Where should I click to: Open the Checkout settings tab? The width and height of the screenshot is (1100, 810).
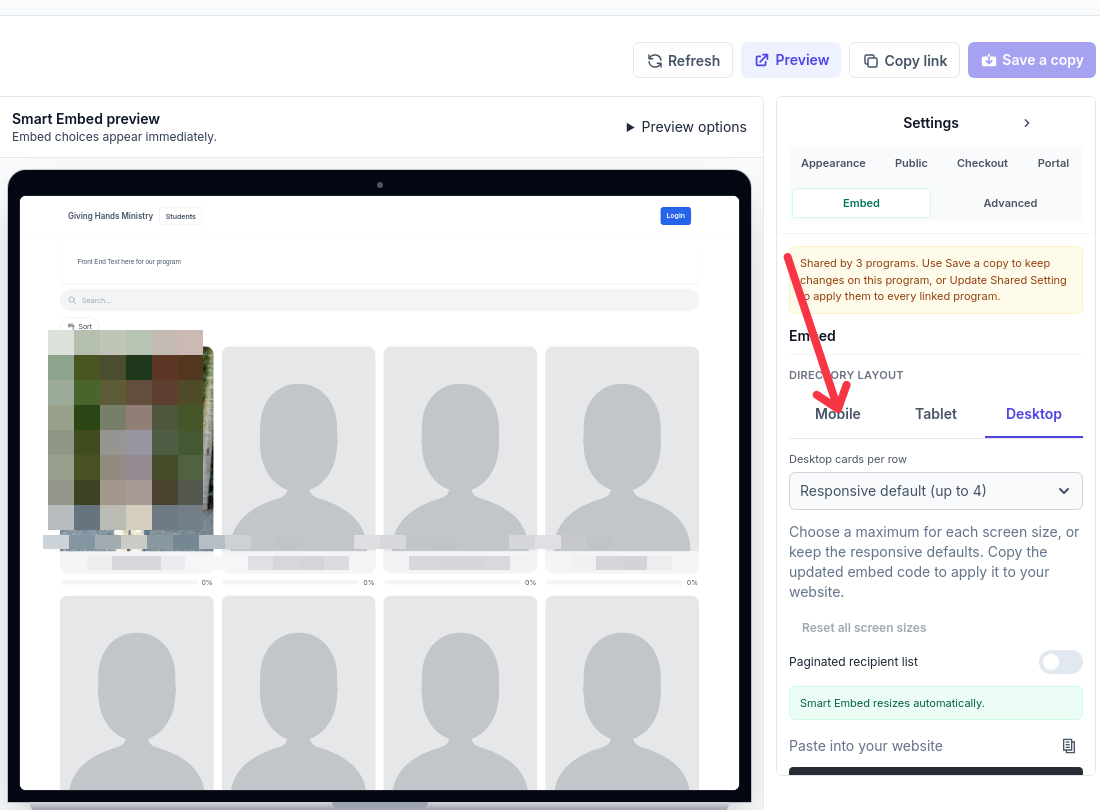tap(982, 163)
